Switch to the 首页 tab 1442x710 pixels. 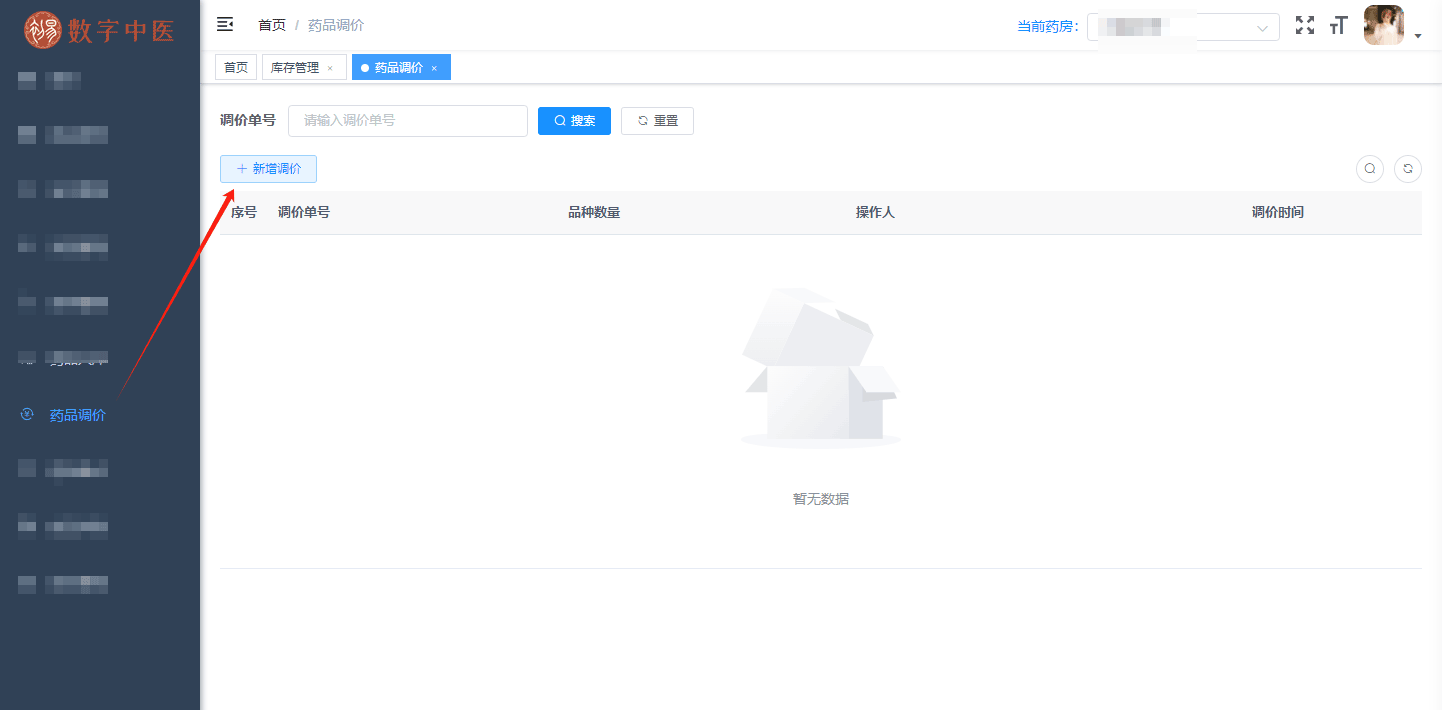(x=236, y=68)
